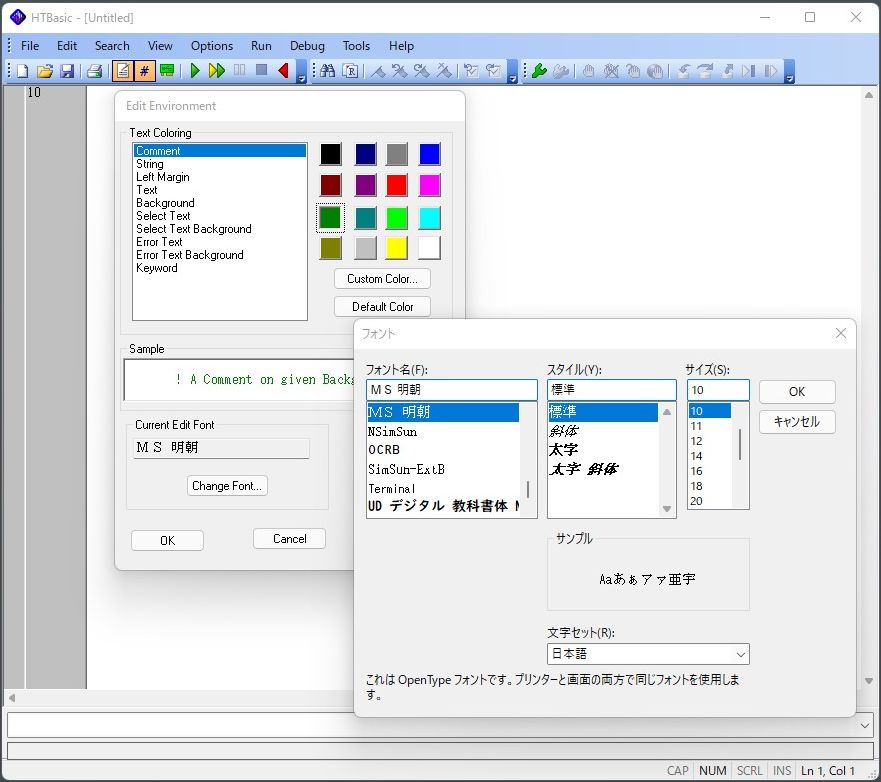Select Terminal in the font list

(x=443, y=488)
